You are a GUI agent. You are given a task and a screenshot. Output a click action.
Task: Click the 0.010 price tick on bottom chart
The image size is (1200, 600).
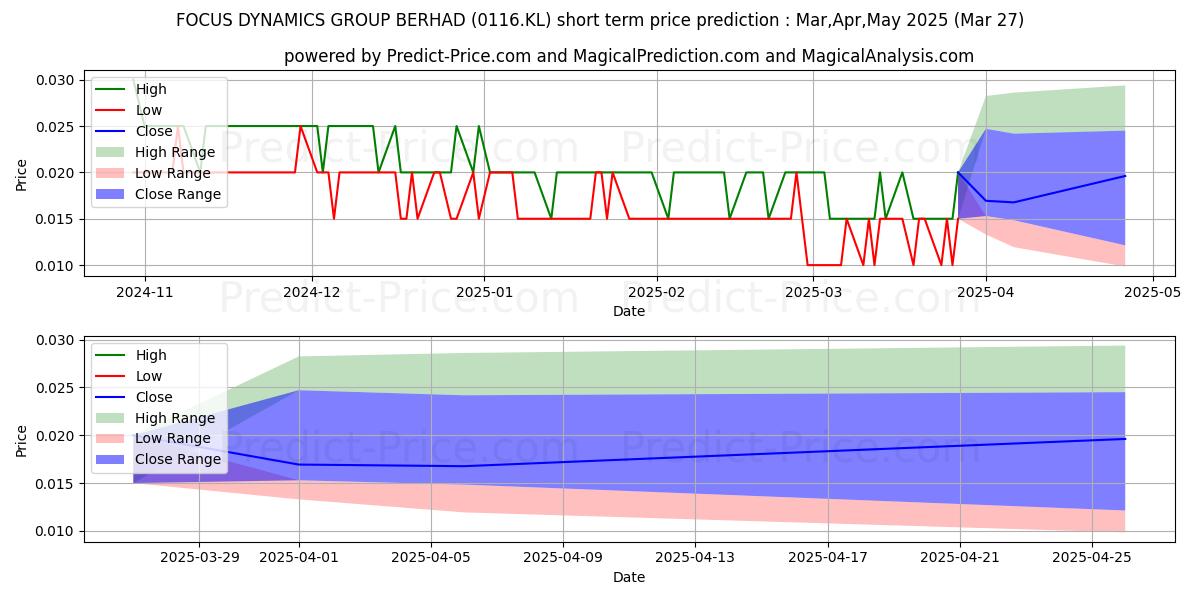click(x=56, y=531)
